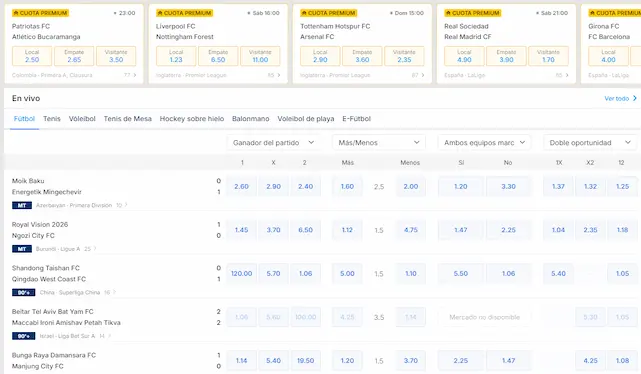Expand the Ambos equipos marc dropdown
Image resolution: width=641 pixels, height=374 pixels.
point(484,142)
